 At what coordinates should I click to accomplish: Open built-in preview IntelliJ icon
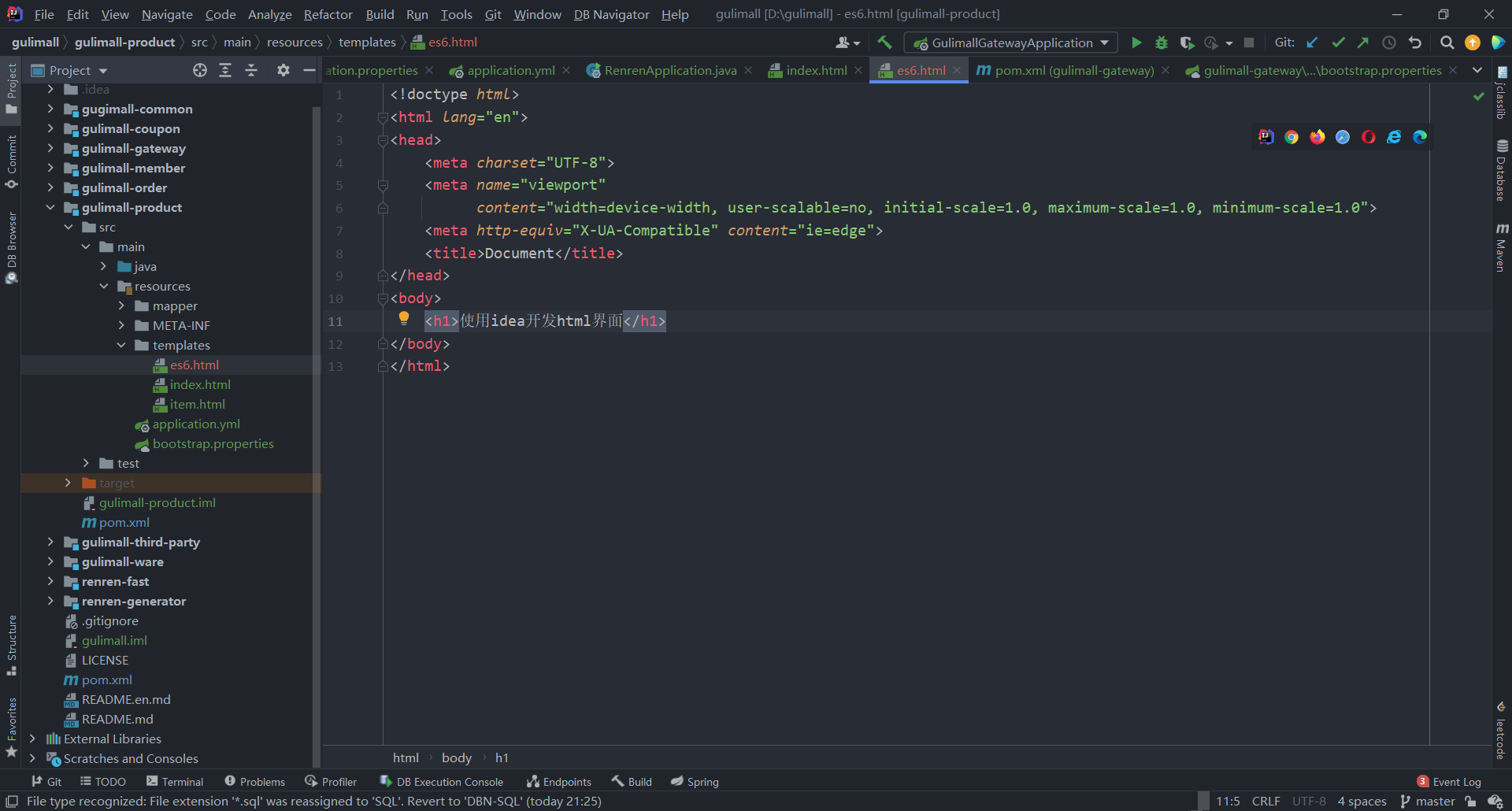coord(1266,137)
